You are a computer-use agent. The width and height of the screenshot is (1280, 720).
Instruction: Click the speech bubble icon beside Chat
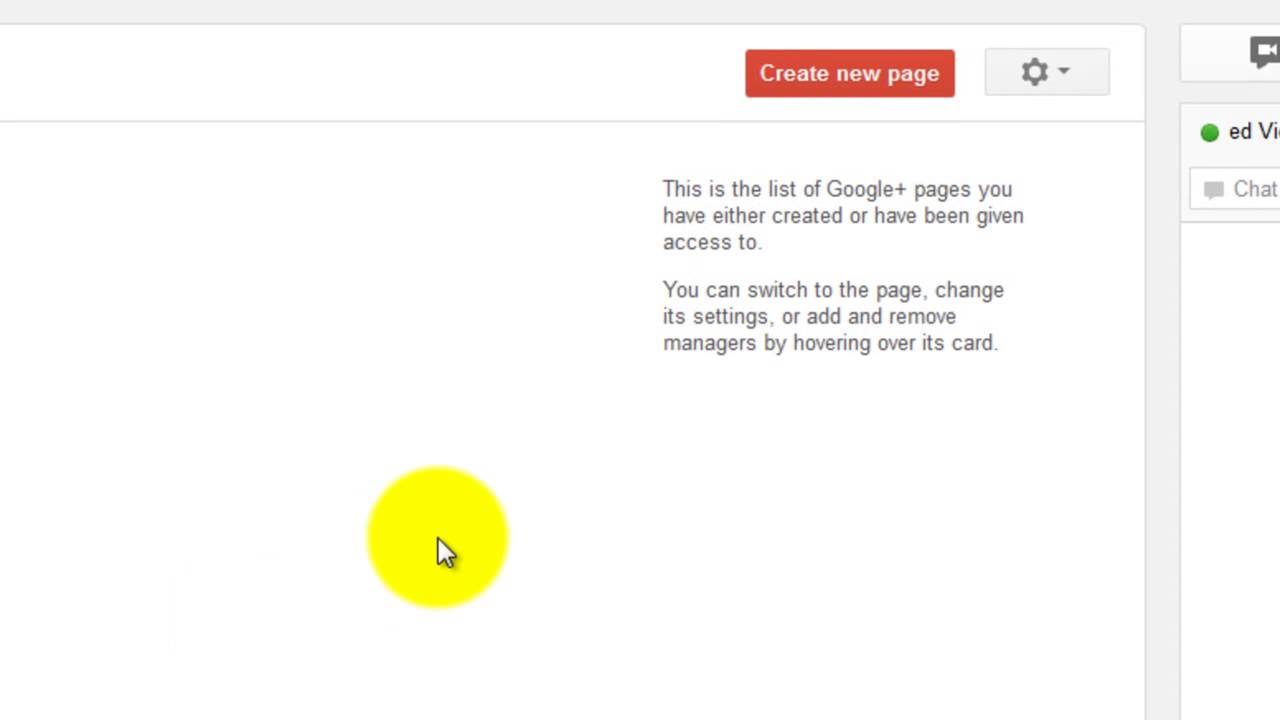(x=1214, y=190)
